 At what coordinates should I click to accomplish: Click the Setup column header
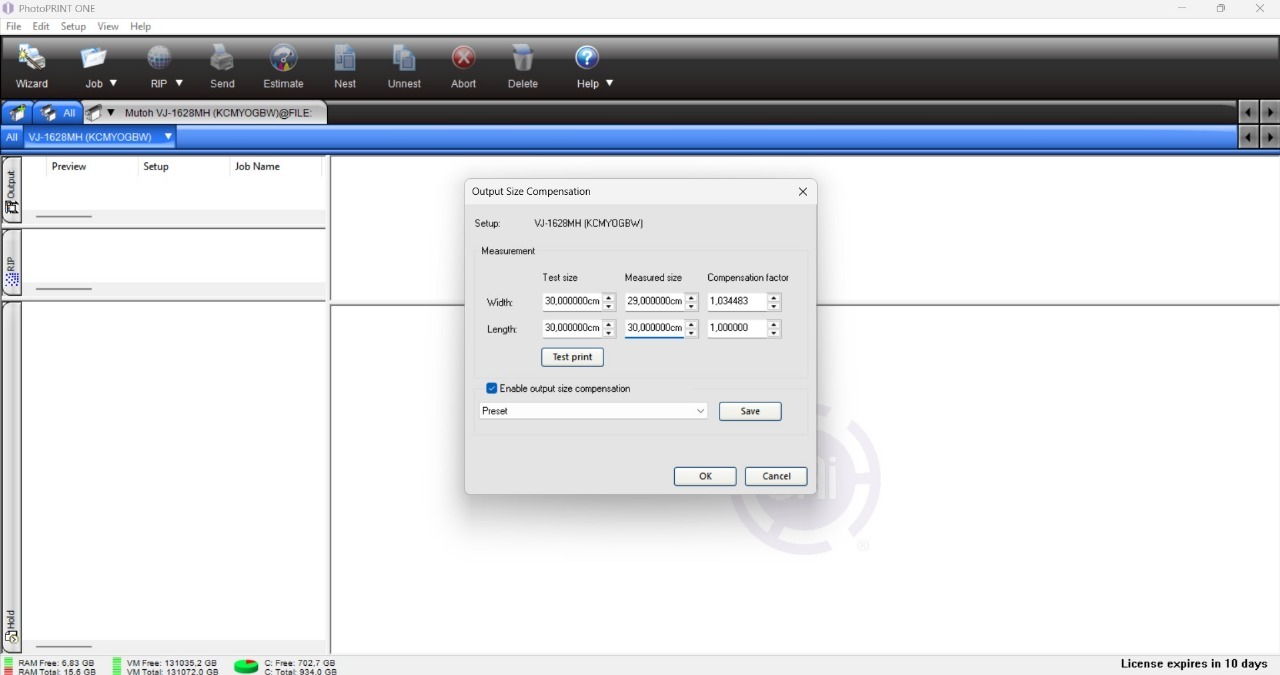(x=184, y=167)
